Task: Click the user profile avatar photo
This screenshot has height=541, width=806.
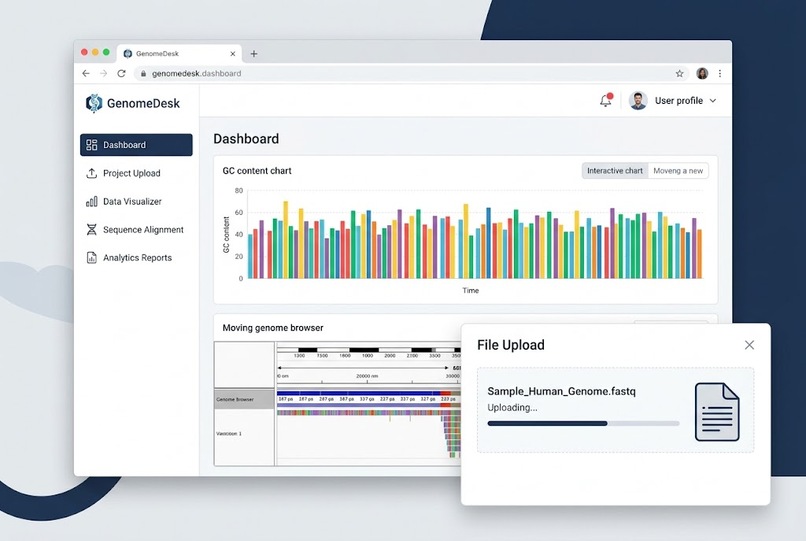Action: [638, 101]
